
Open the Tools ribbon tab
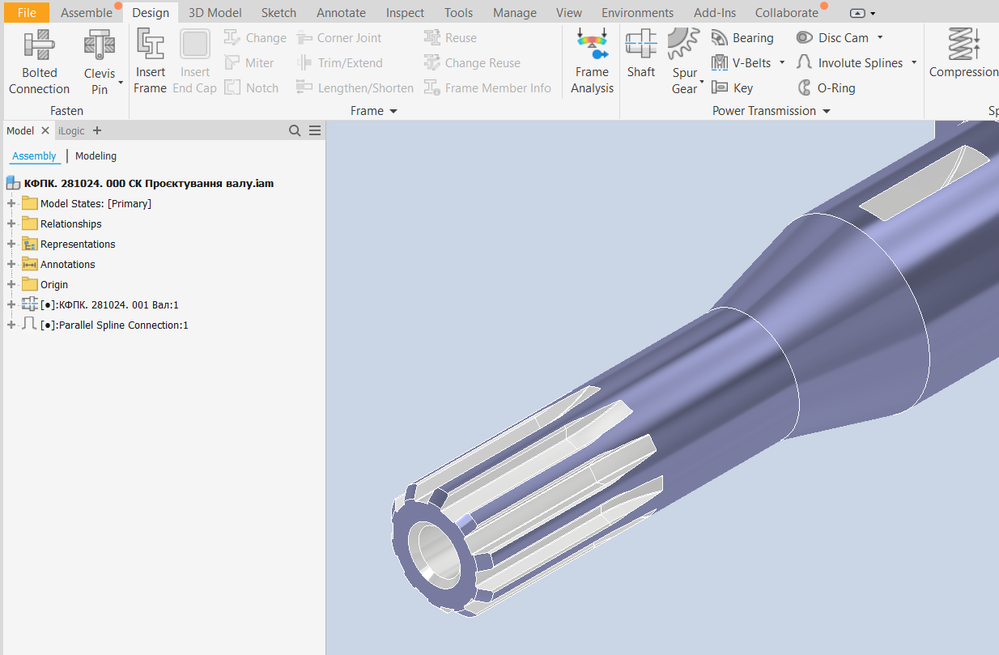(458, 13)
